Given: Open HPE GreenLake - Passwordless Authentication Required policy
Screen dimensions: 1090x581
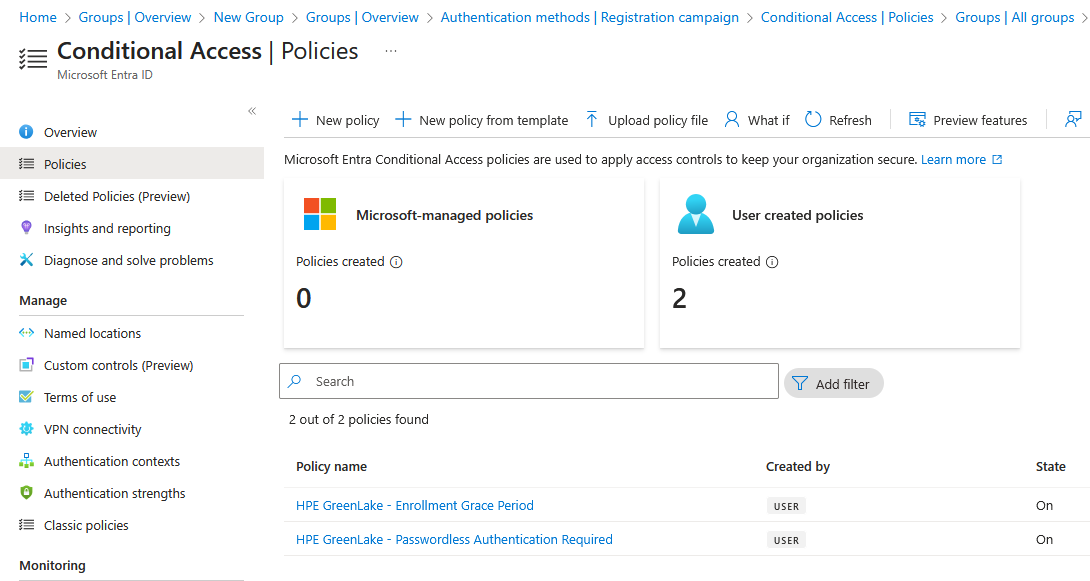Looking at the screenshot, I should point(454,539).
